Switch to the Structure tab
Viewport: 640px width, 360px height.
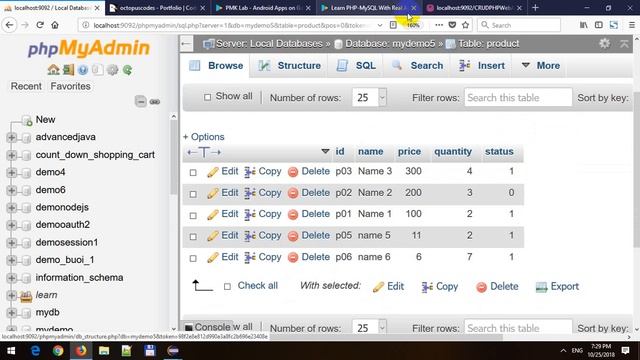click(289, 66)
